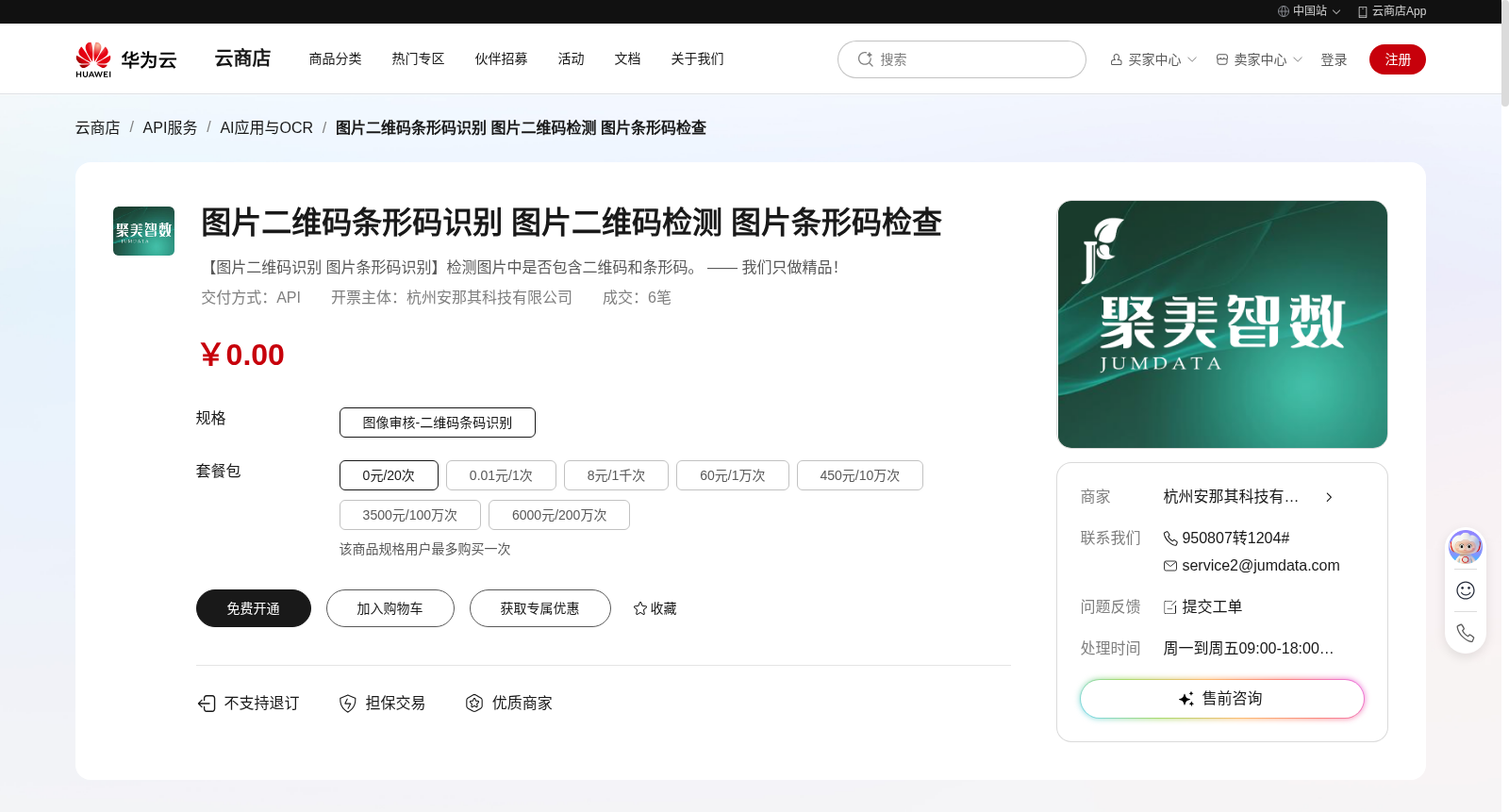The height and width of the screenshot is (812, 1509).
Task: Open the 关于我们 menu item
Action: tap(697, 58)
